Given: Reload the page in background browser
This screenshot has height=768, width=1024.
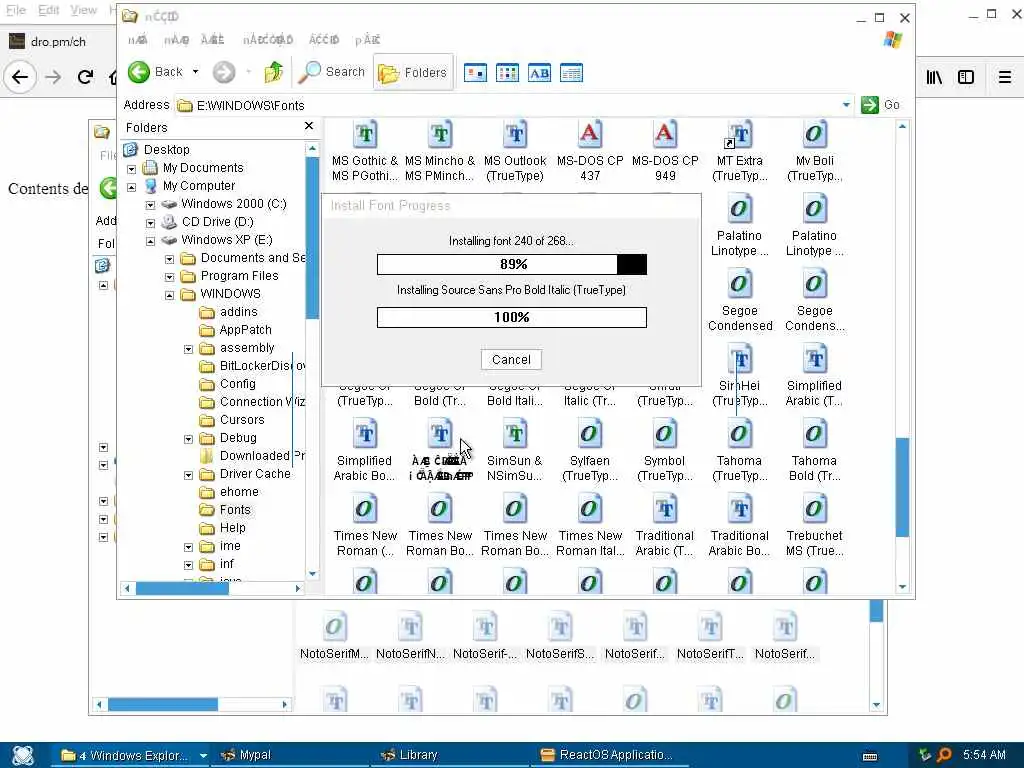Looking at the screenshot, I should coord(85,77).
